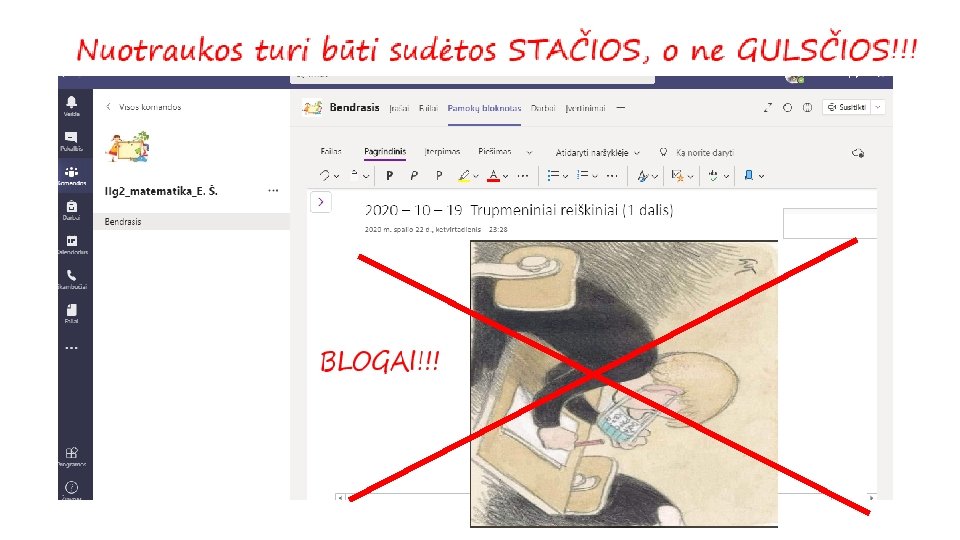Open the globe website icon in header

808,108
